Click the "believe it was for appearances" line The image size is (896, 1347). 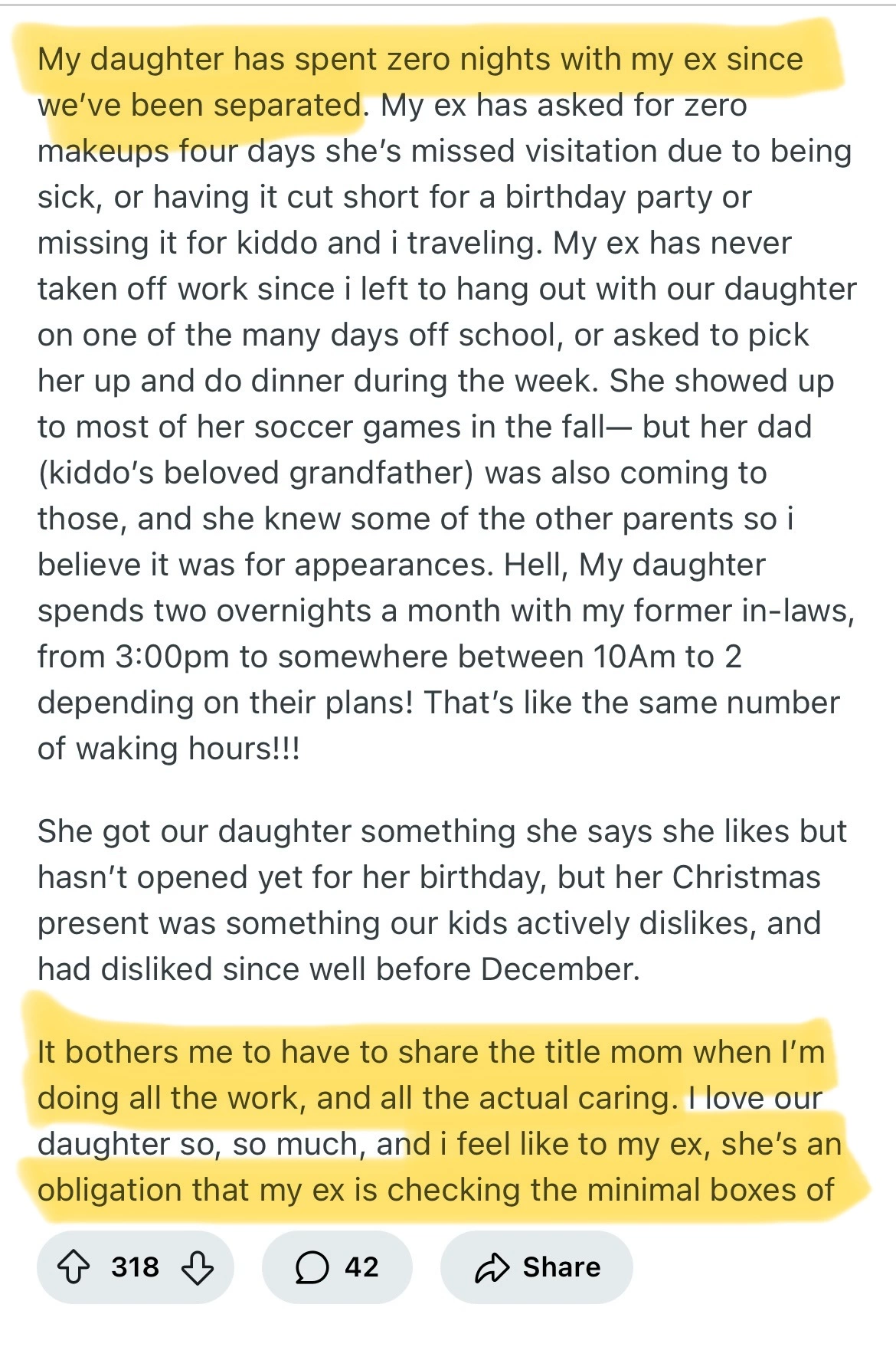[263, 565]
